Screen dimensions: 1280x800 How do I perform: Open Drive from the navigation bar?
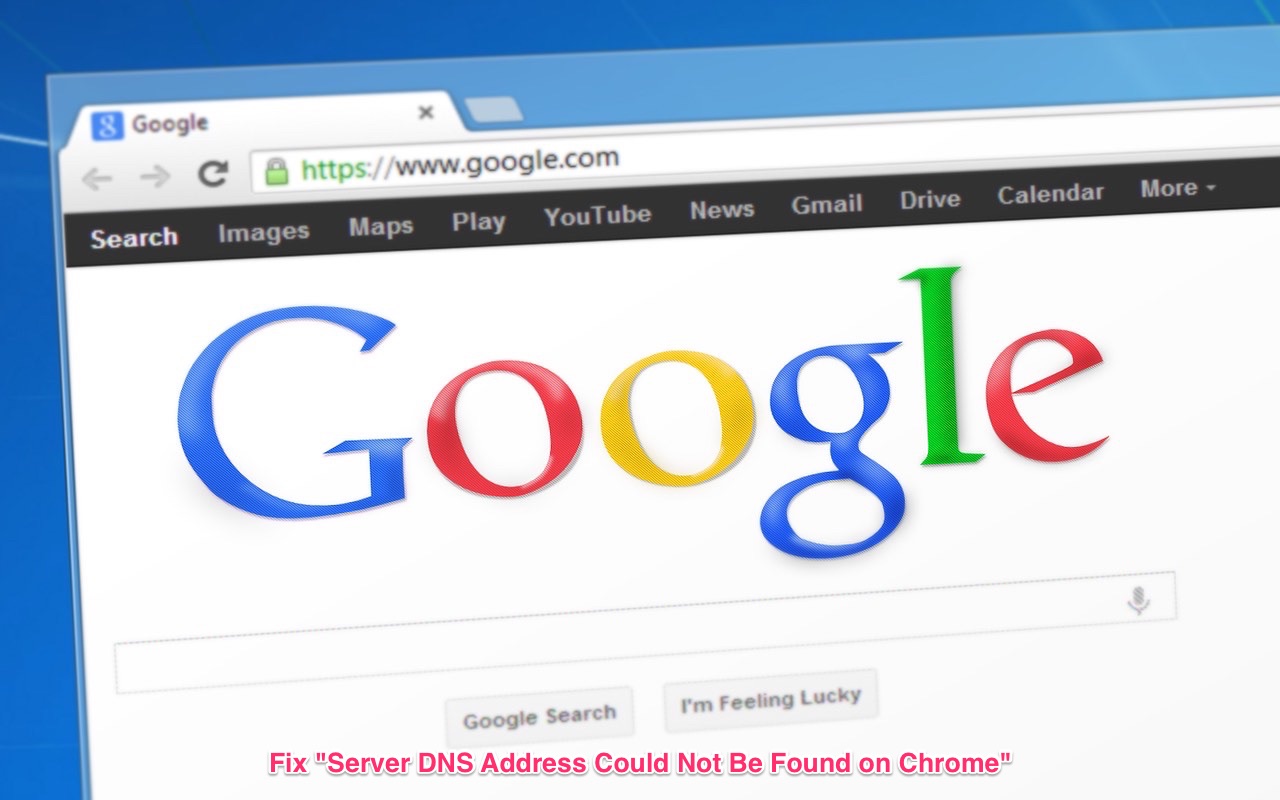[930, 200]
